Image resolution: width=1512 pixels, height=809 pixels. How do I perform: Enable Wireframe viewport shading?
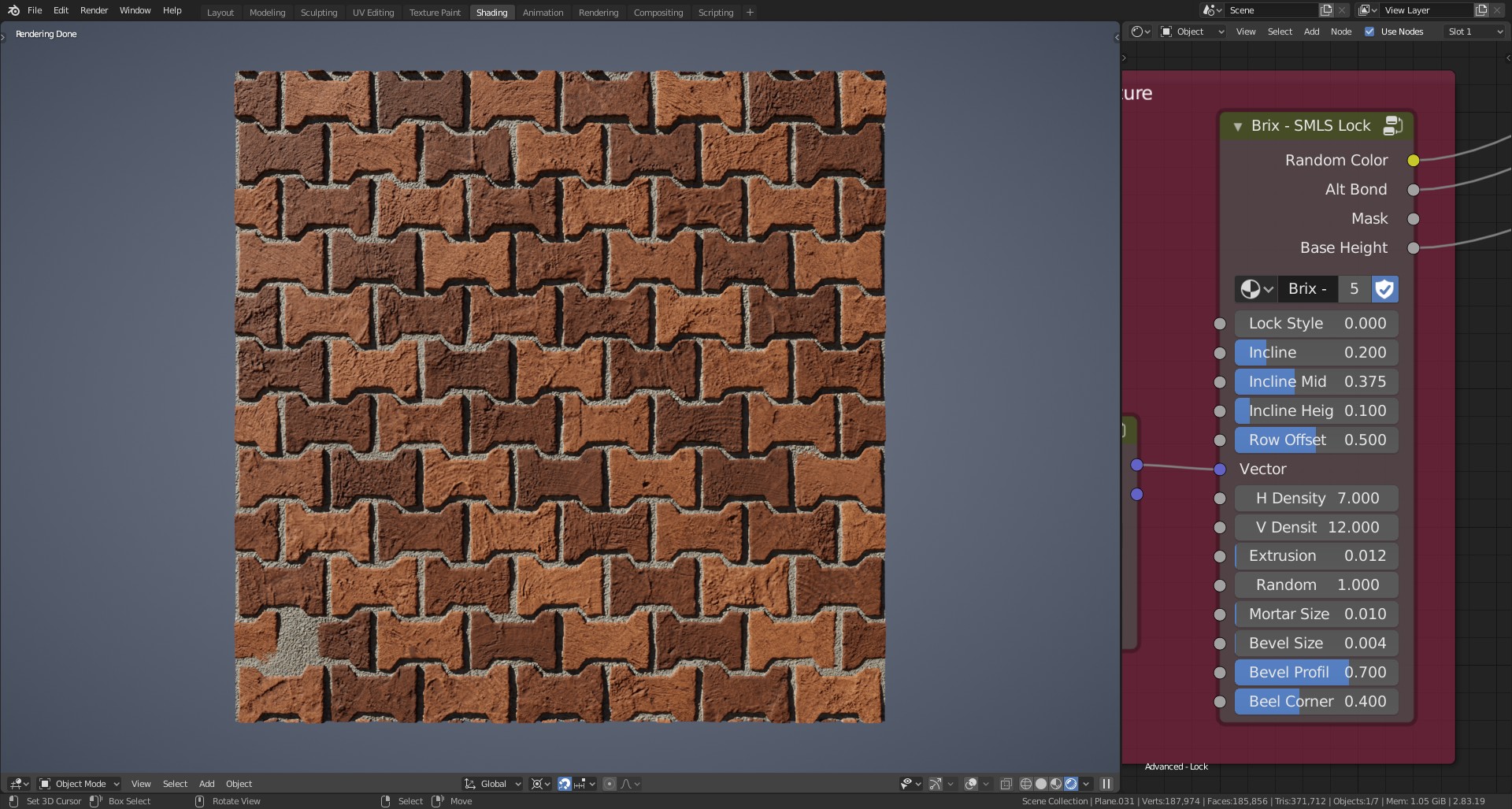[x=1026, y=784]
